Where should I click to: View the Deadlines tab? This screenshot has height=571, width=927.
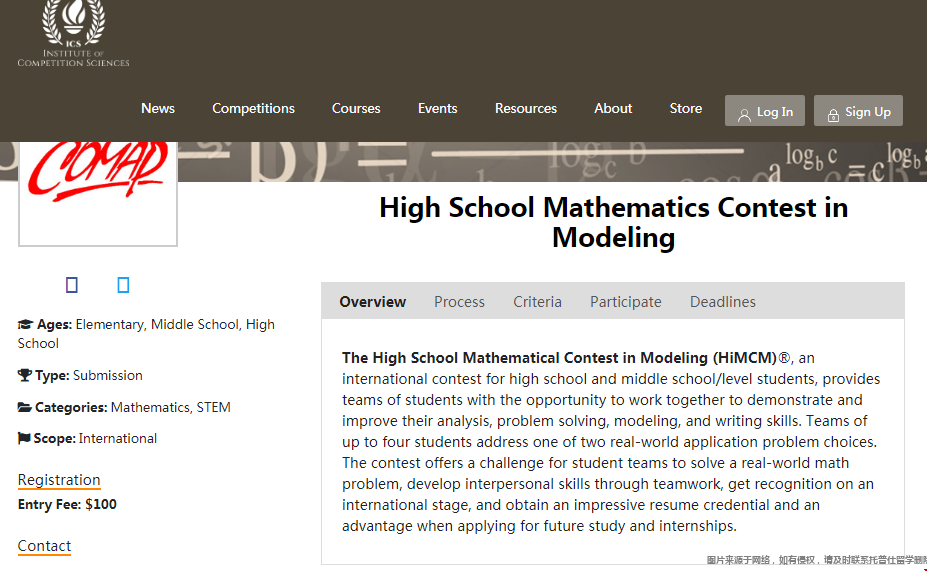(x=722, y=302)
